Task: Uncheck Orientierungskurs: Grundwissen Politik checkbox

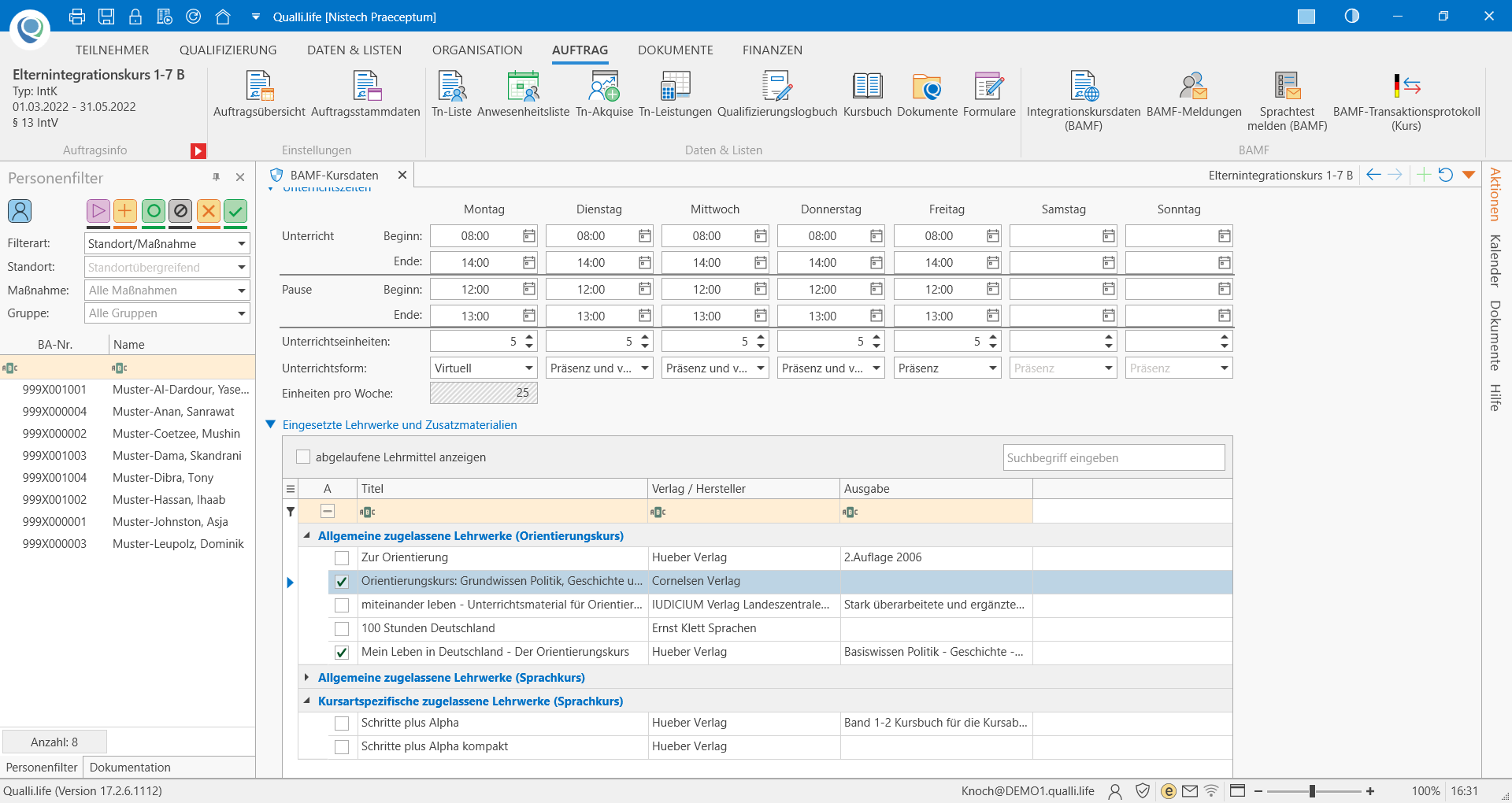Action: pyautogui.click(x=342, y=582)
